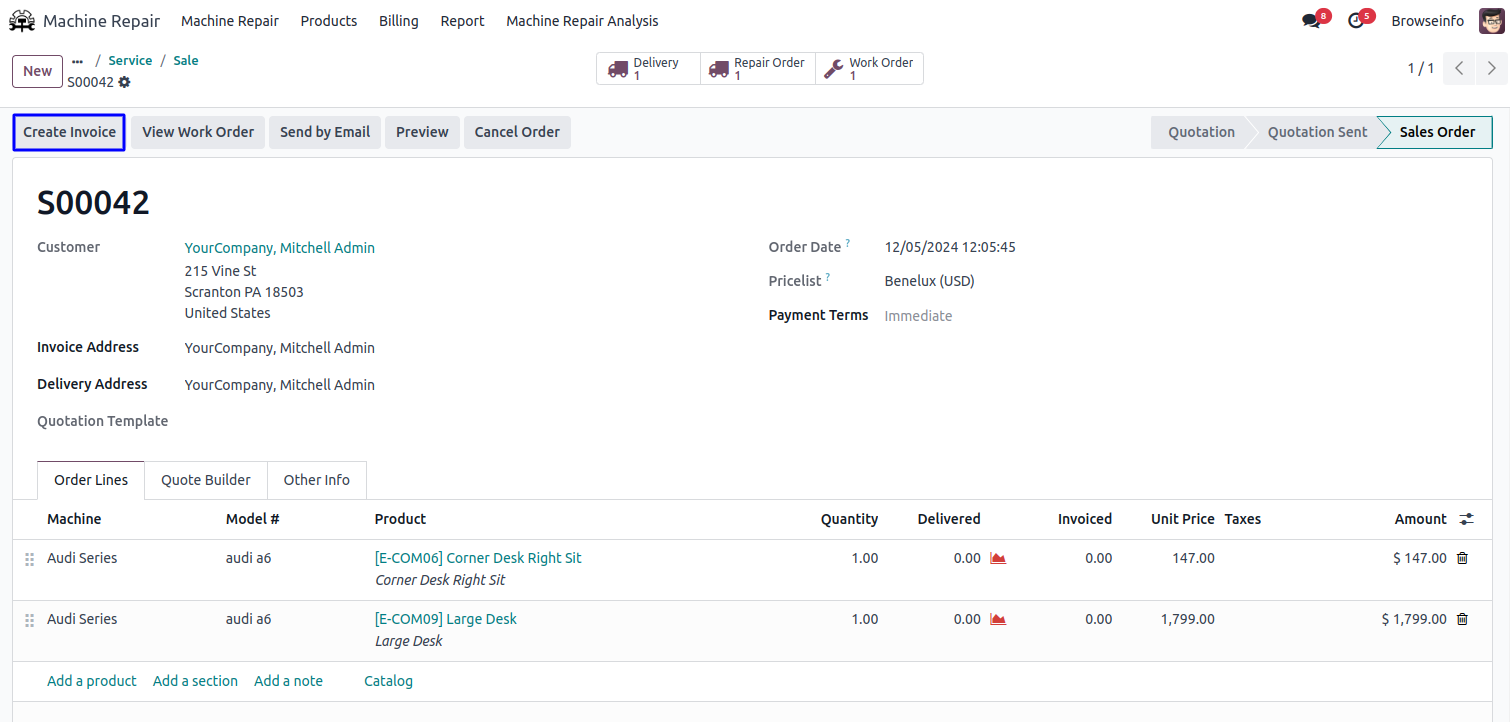1510x722 pixels.
Task: Switch to the Other Info tab
Action: tap(316, 480)
